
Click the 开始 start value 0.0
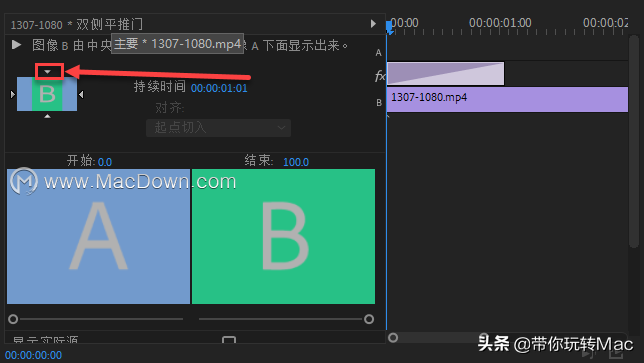click(x=105, y=162)
